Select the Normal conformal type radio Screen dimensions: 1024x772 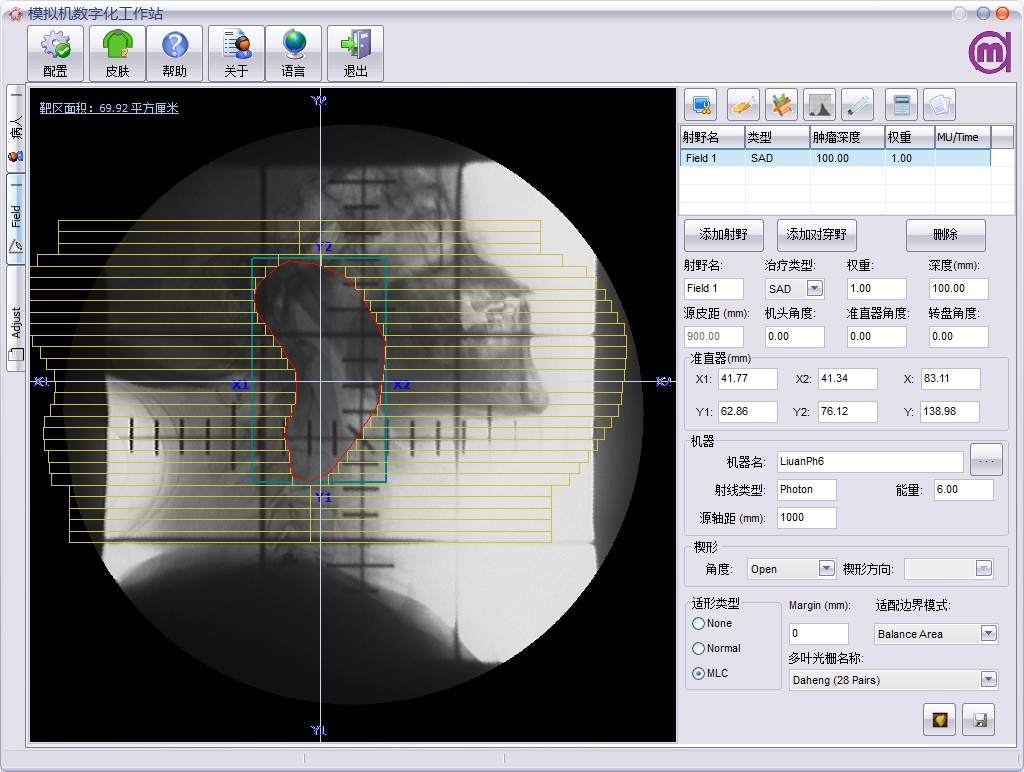pyautogui.click(x=698, y=649)
